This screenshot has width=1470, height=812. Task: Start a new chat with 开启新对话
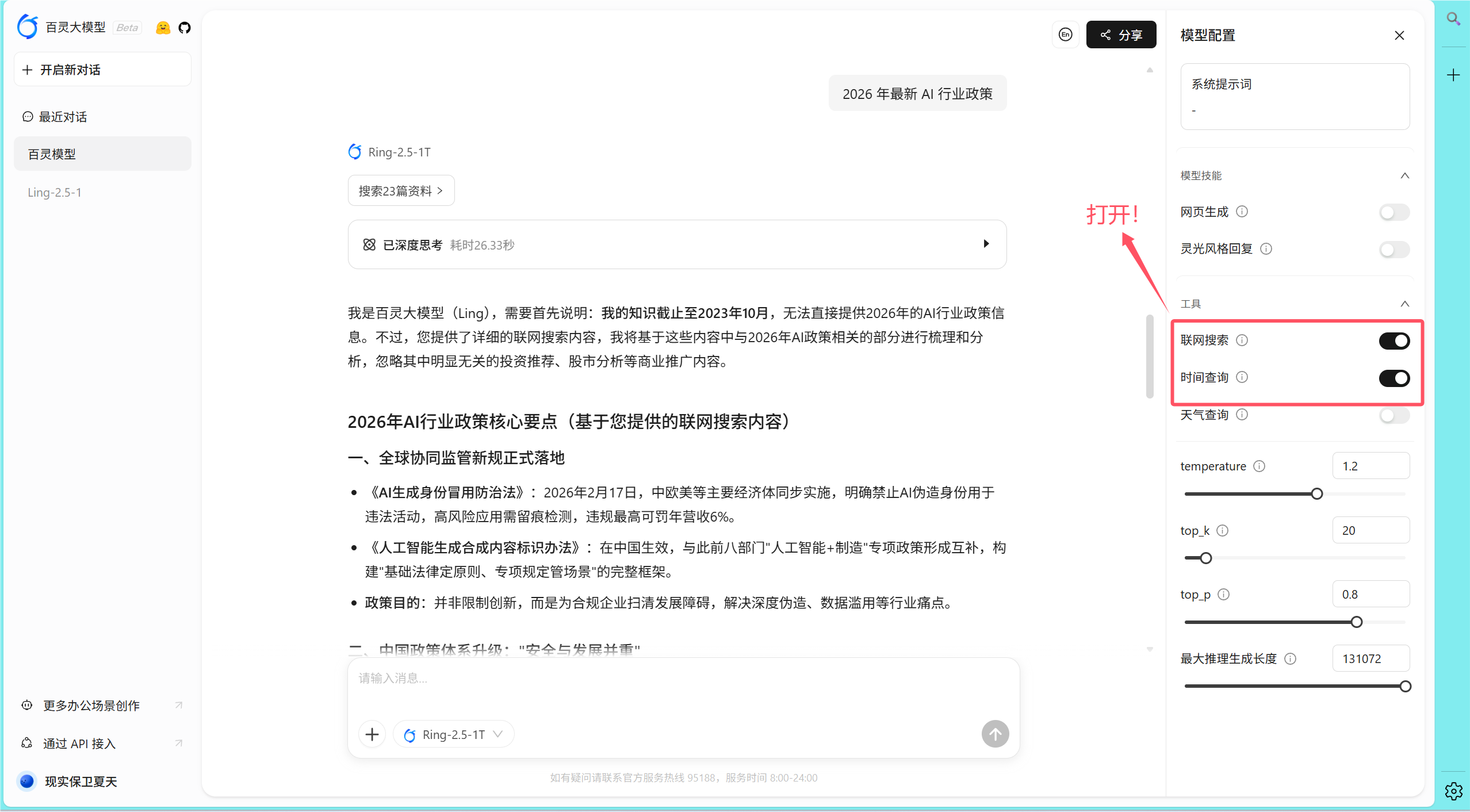click(102, 70)
